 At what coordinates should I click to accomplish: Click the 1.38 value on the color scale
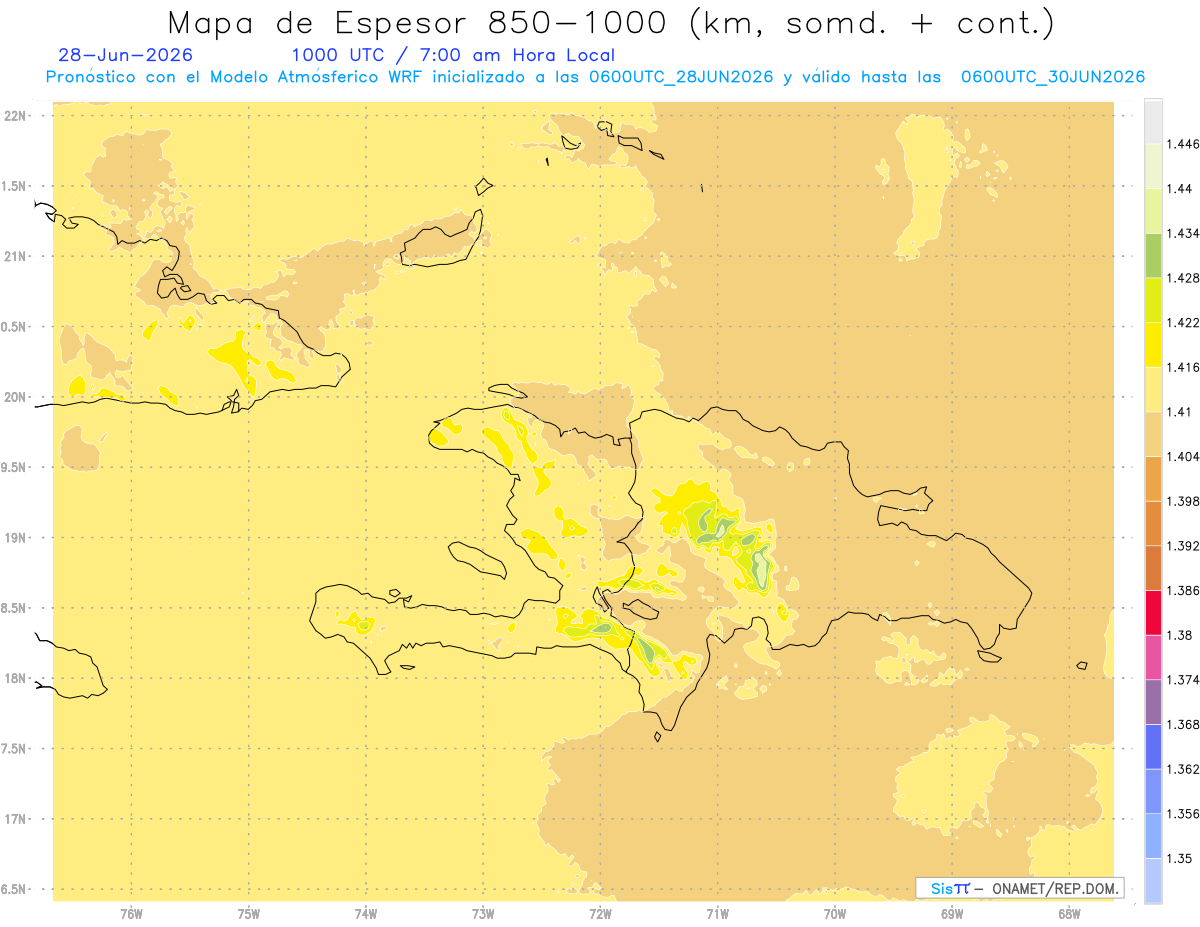click(x=1177, y=635)
